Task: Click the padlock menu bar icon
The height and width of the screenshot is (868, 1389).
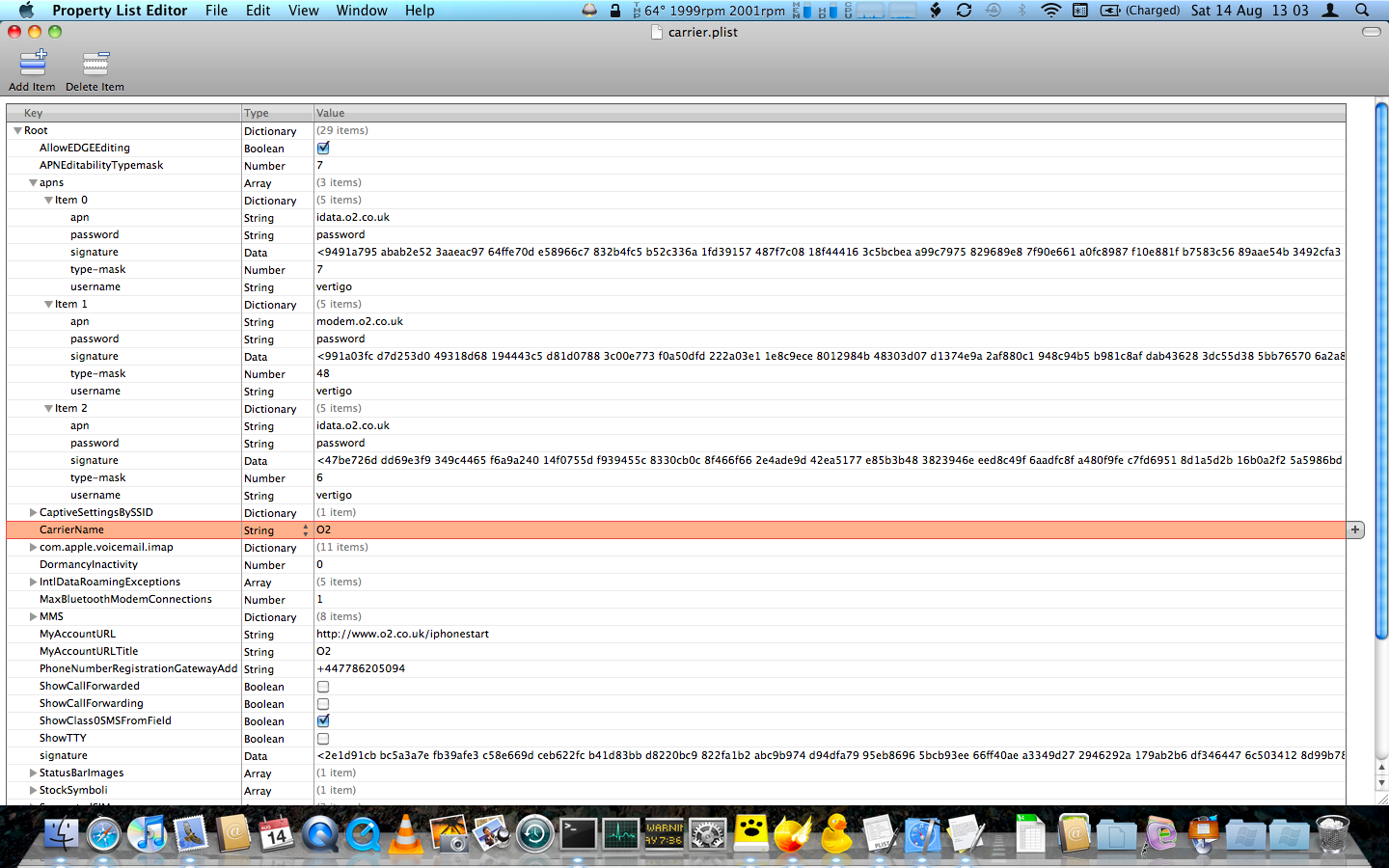Action: coord(615,10)
